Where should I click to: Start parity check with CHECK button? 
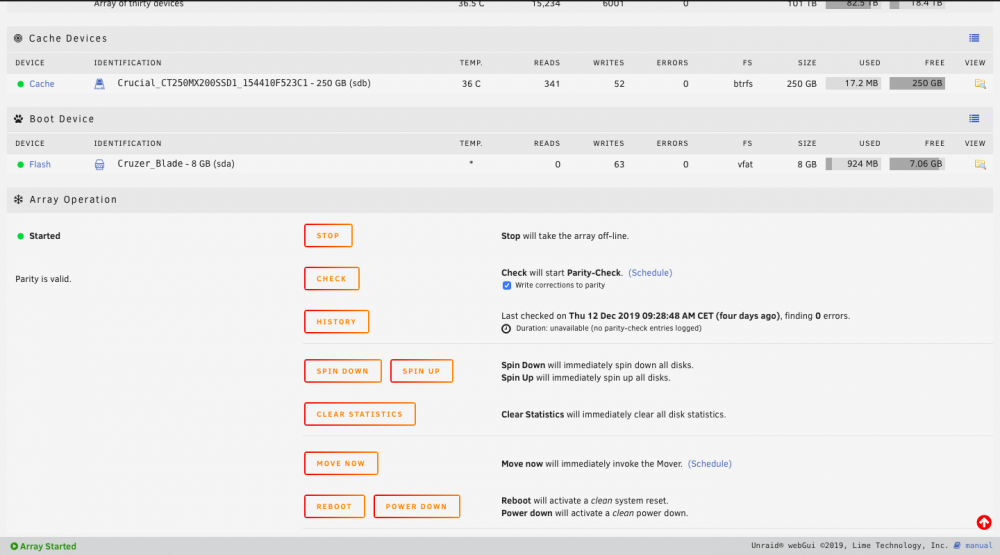pyautogui.click(x=332, y=279)
